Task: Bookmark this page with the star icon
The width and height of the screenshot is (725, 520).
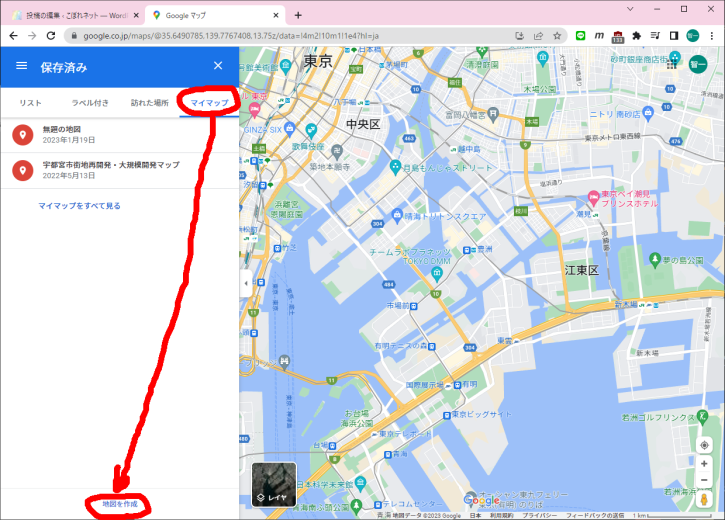Action: pyautogui.click(x=557, y=36)
